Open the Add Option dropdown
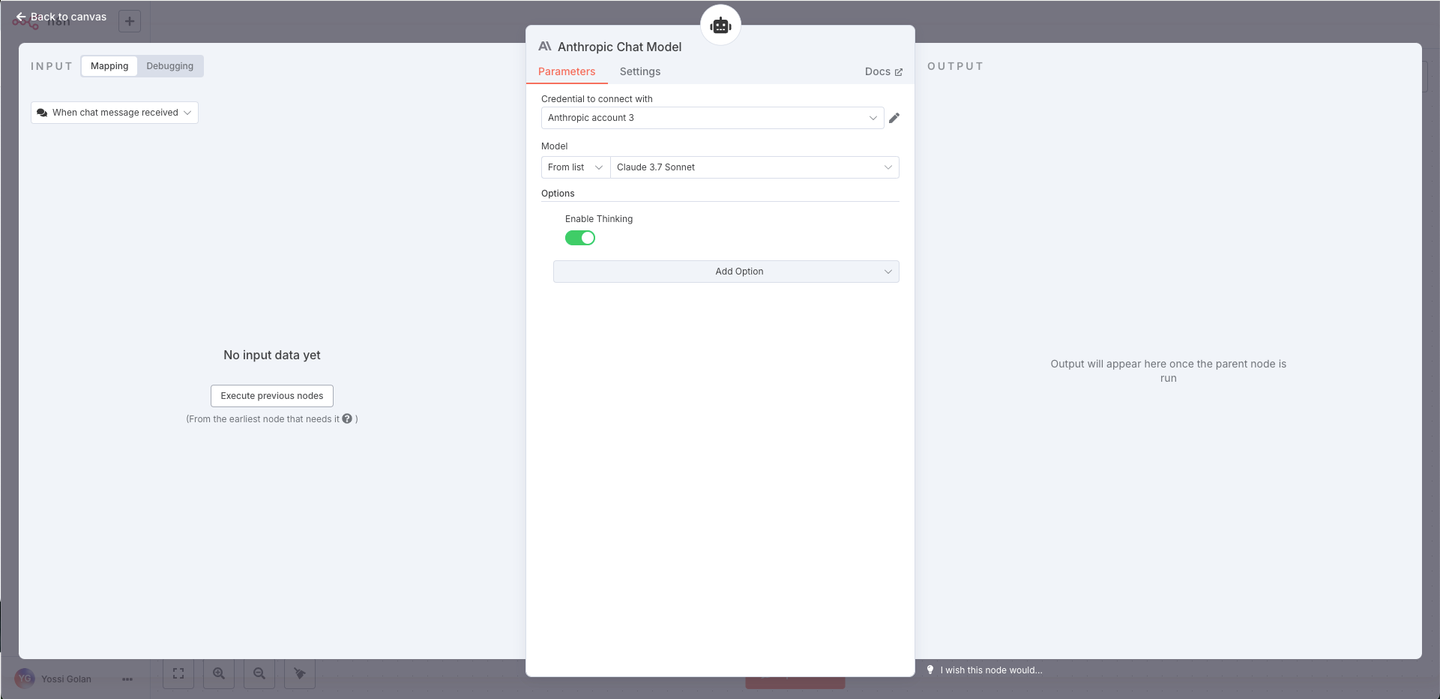This screenshot has width=1440, height=699. [726, 272]
